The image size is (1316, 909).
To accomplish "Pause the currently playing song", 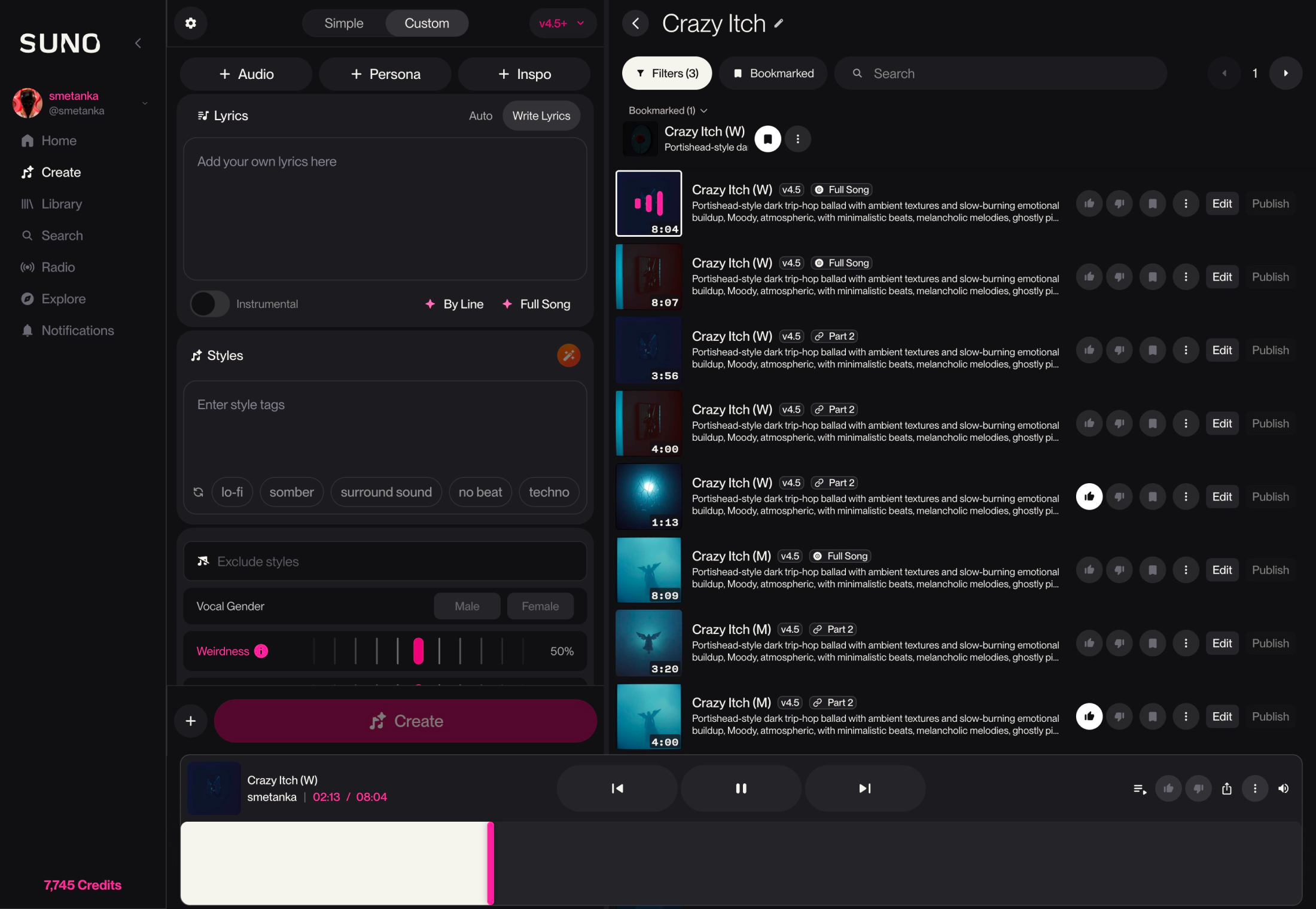I will coord(741,788).
